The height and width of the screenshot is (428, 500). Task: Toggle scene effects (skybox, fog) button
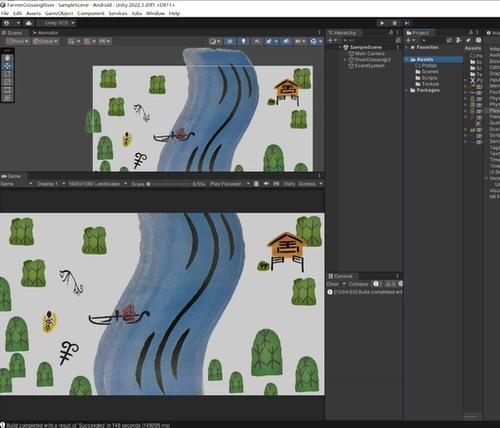[269, 41]
